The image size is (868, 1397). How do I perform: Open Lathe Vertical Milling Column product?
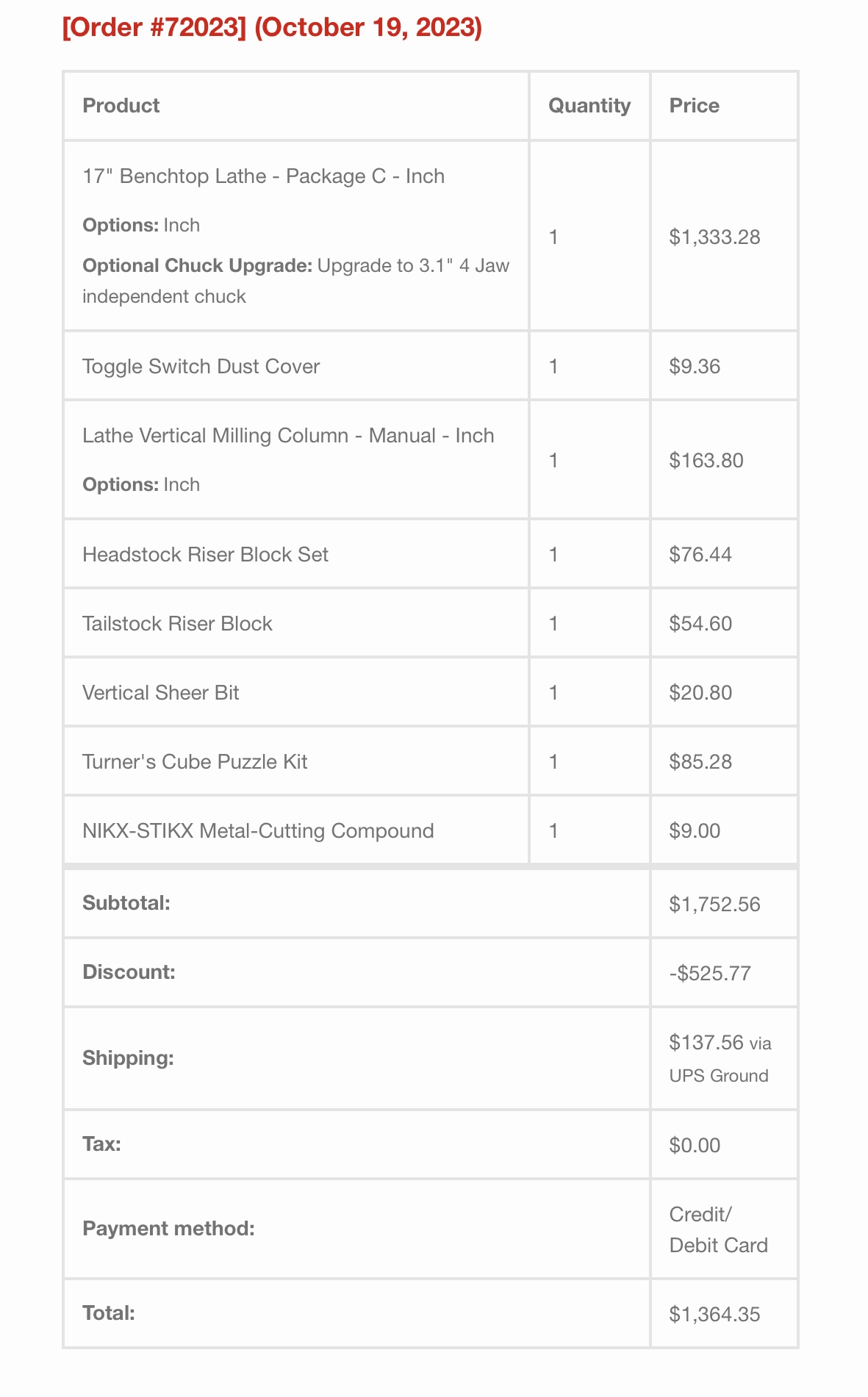288,436
